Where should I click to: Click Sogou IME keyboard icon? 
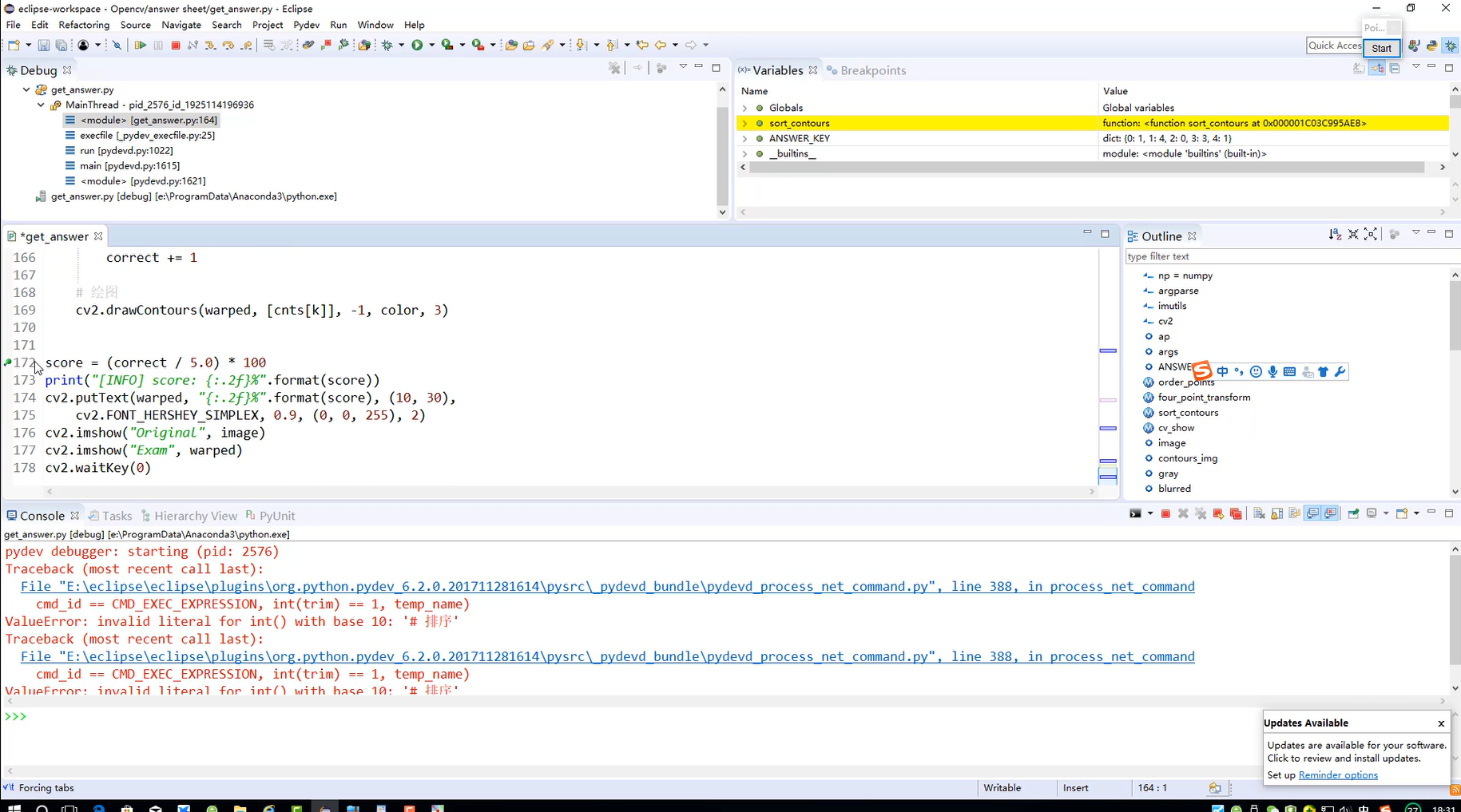[1289, 371]
